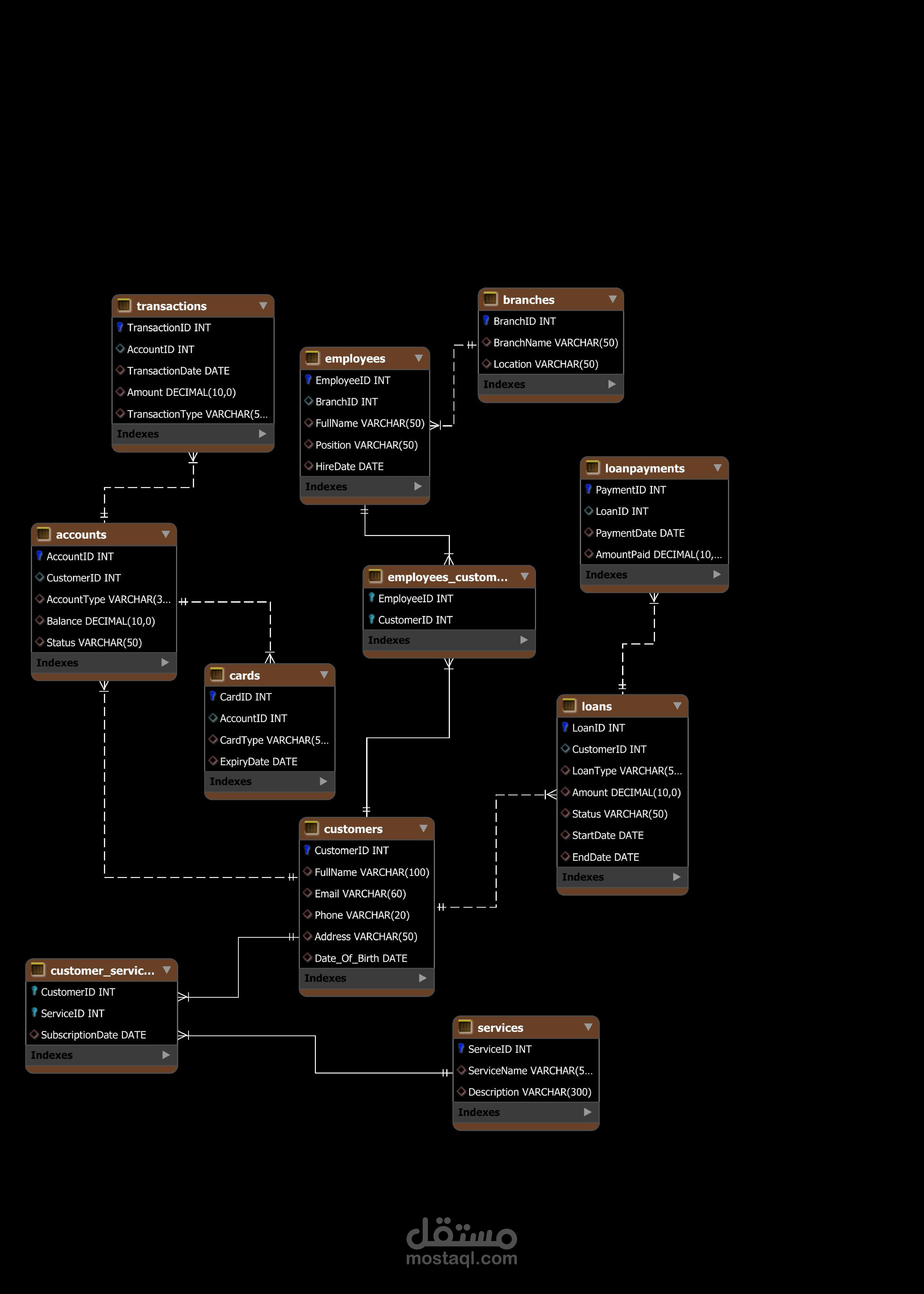The height and width of the screenshot is (1294, 924).
Task: Expand Indexes section of transactions table
Action: (262, 434)
